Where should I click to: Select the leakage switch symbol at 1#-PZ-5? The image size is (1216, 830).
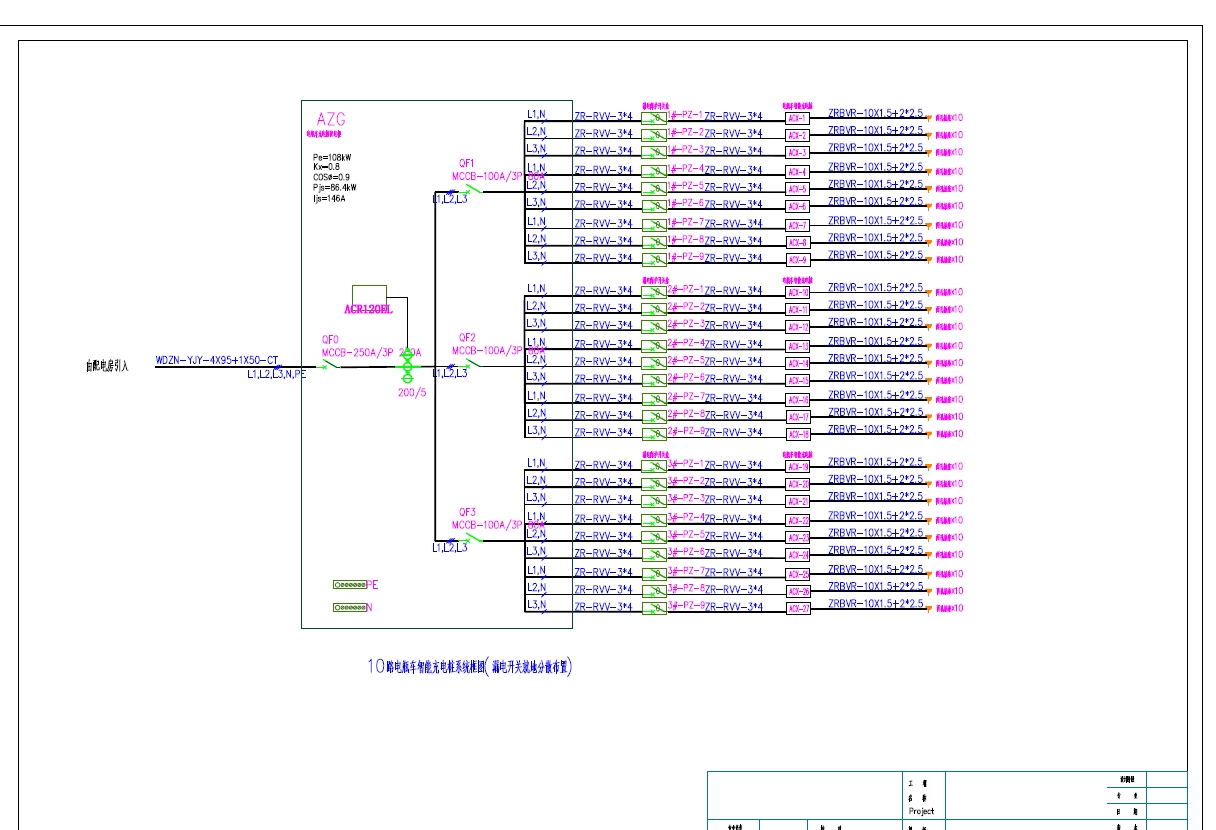point(654,188)
